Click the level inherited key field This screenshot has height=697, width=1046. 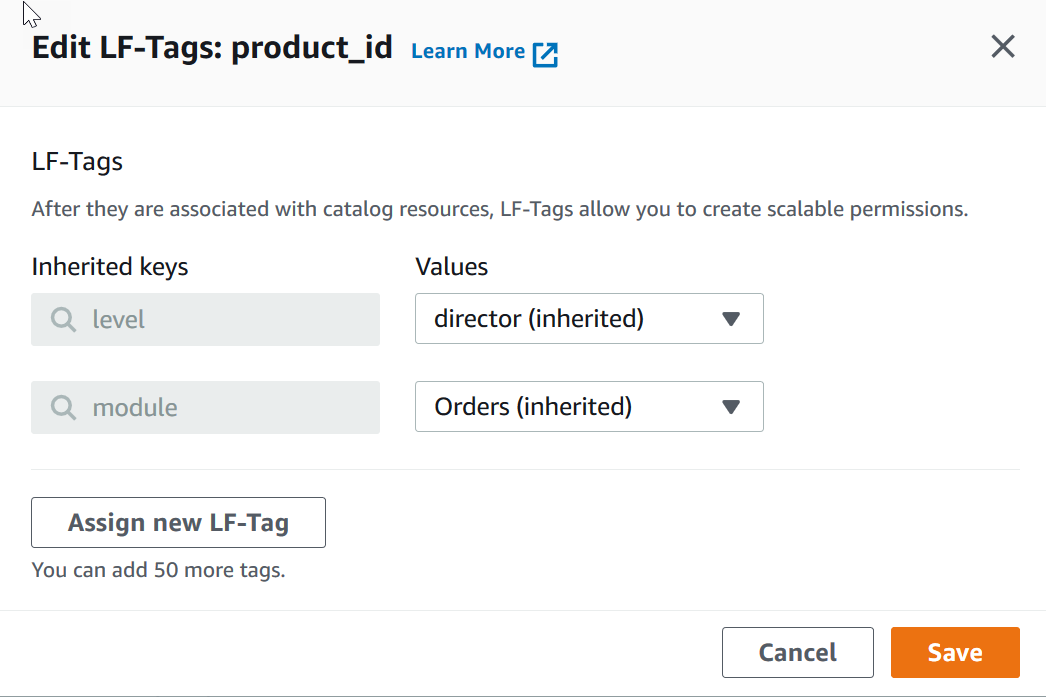[205, 319]
